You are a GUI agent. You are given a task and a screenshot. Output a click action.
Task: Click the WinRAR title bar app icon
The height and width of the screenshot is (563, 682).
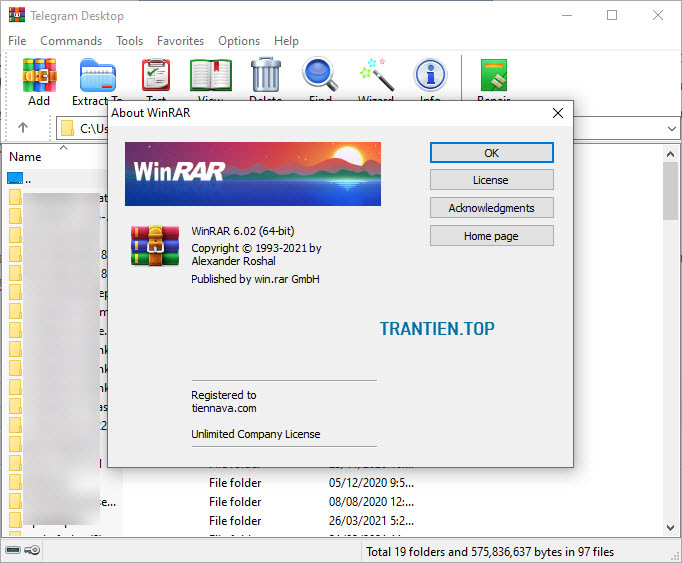[17, 15]
